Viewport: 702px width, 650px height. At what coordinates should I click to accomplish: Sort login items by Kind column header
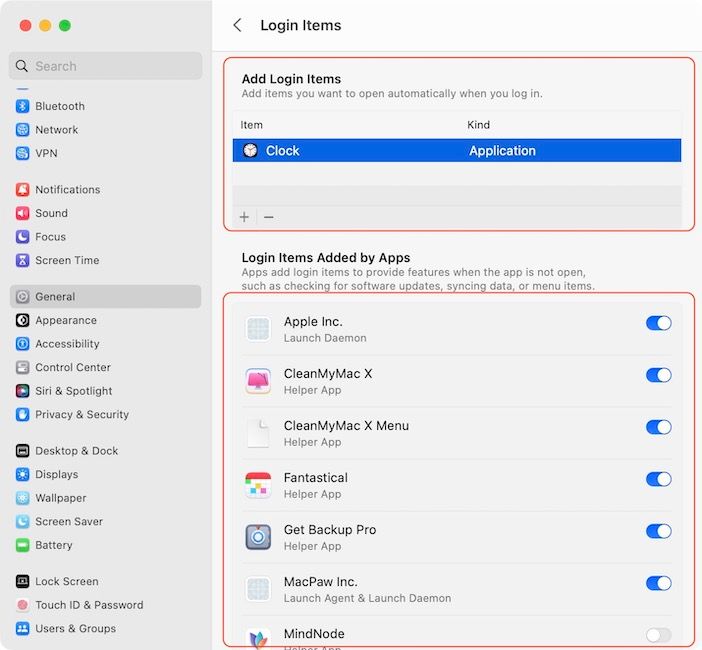[479, 125]
